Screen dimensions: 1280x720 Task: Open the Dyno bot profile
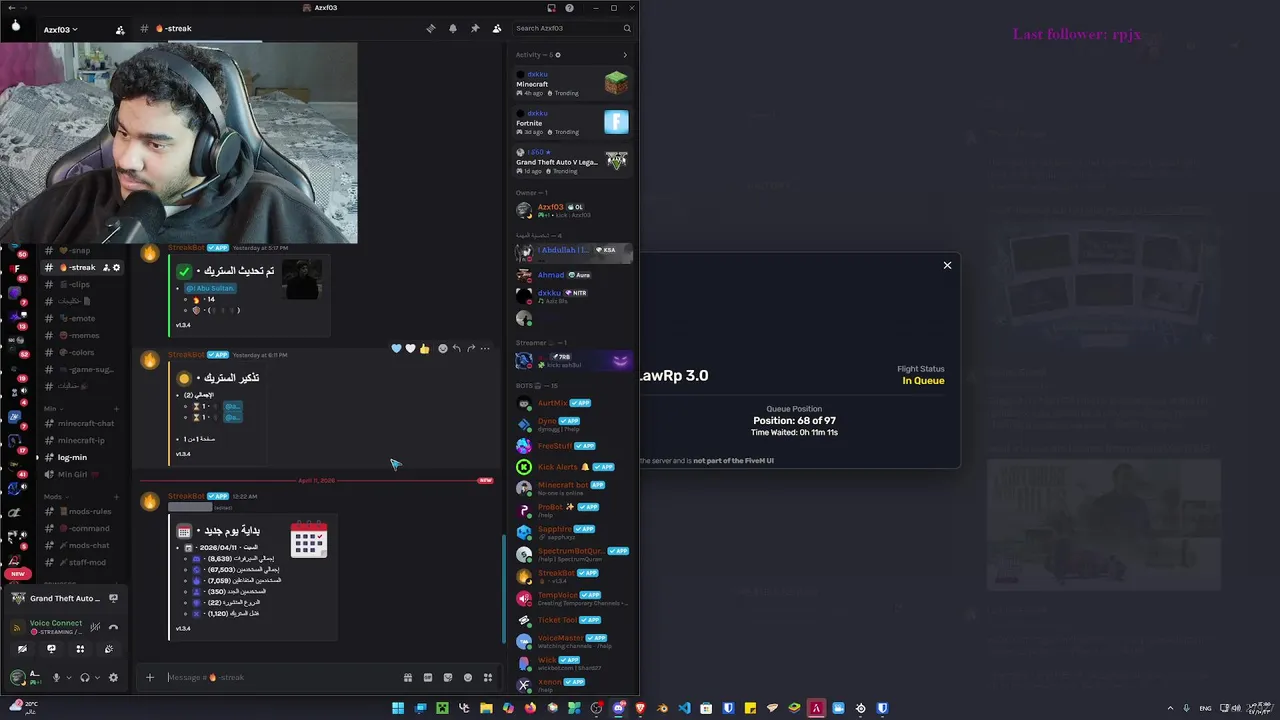[x=572, y=424]
